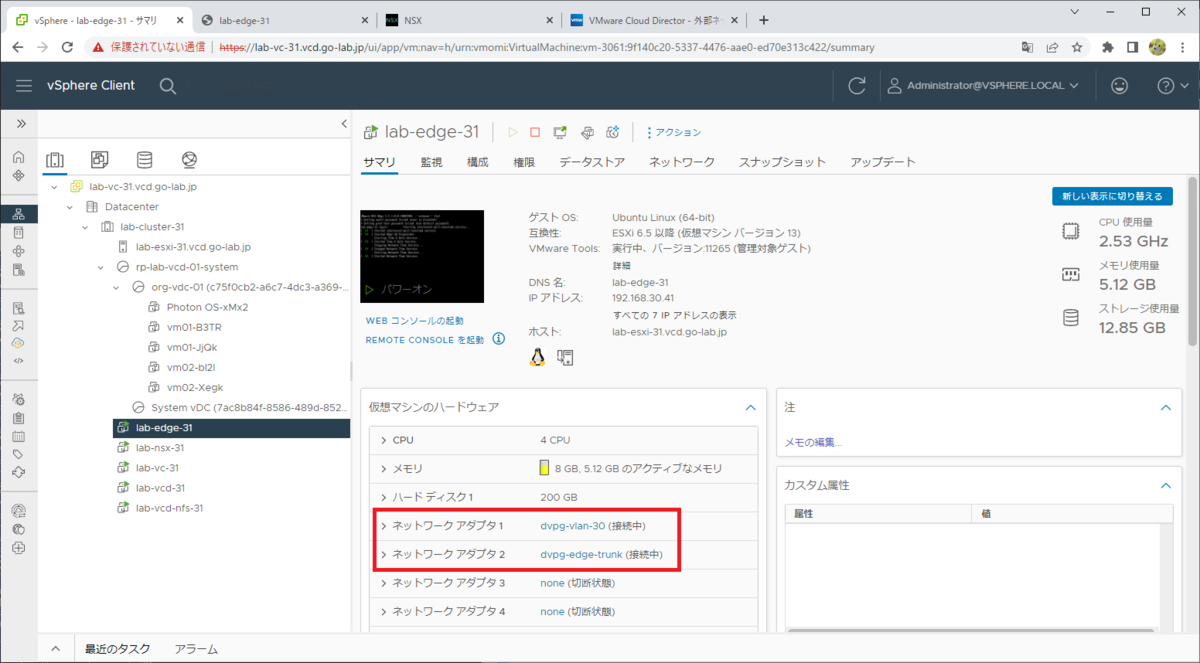Open the アラーム tab at bottom

[196, 649]
